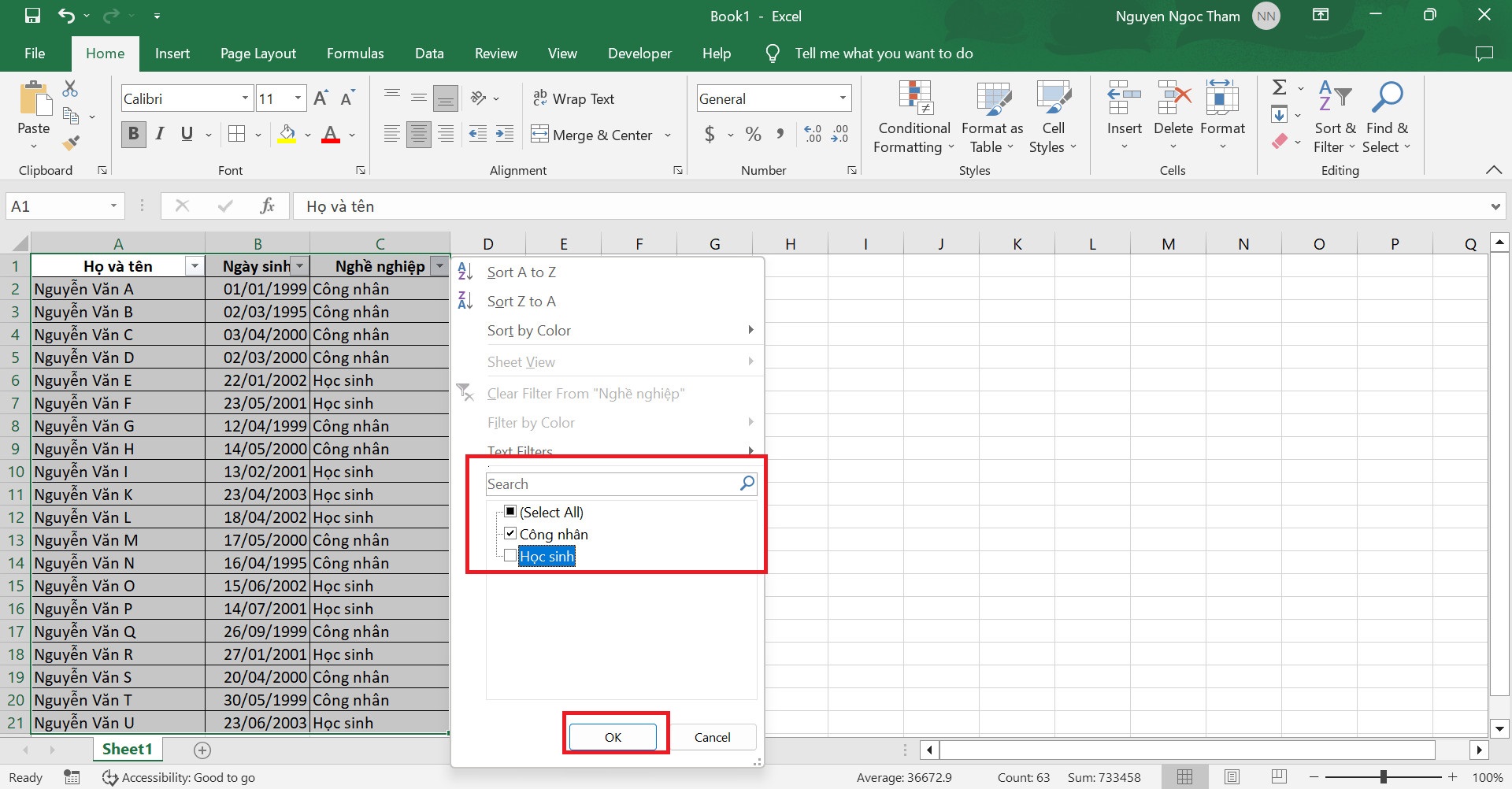This screenshot has width=1512, height=789.
Task: Add a new sheet
Action: coord(202,750)
